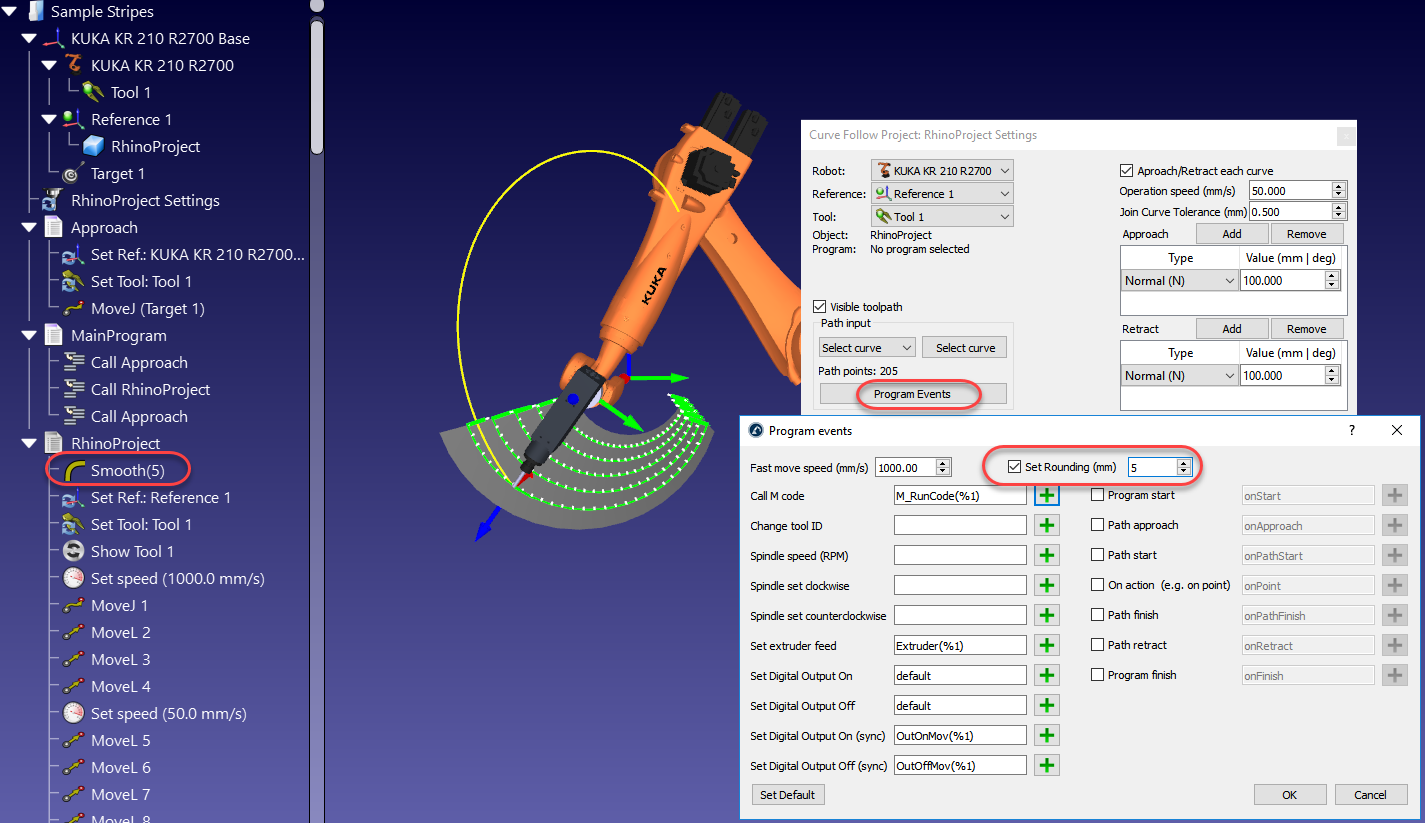
Task: Collapse the MainProgram tree node
Action: [31, 336]
